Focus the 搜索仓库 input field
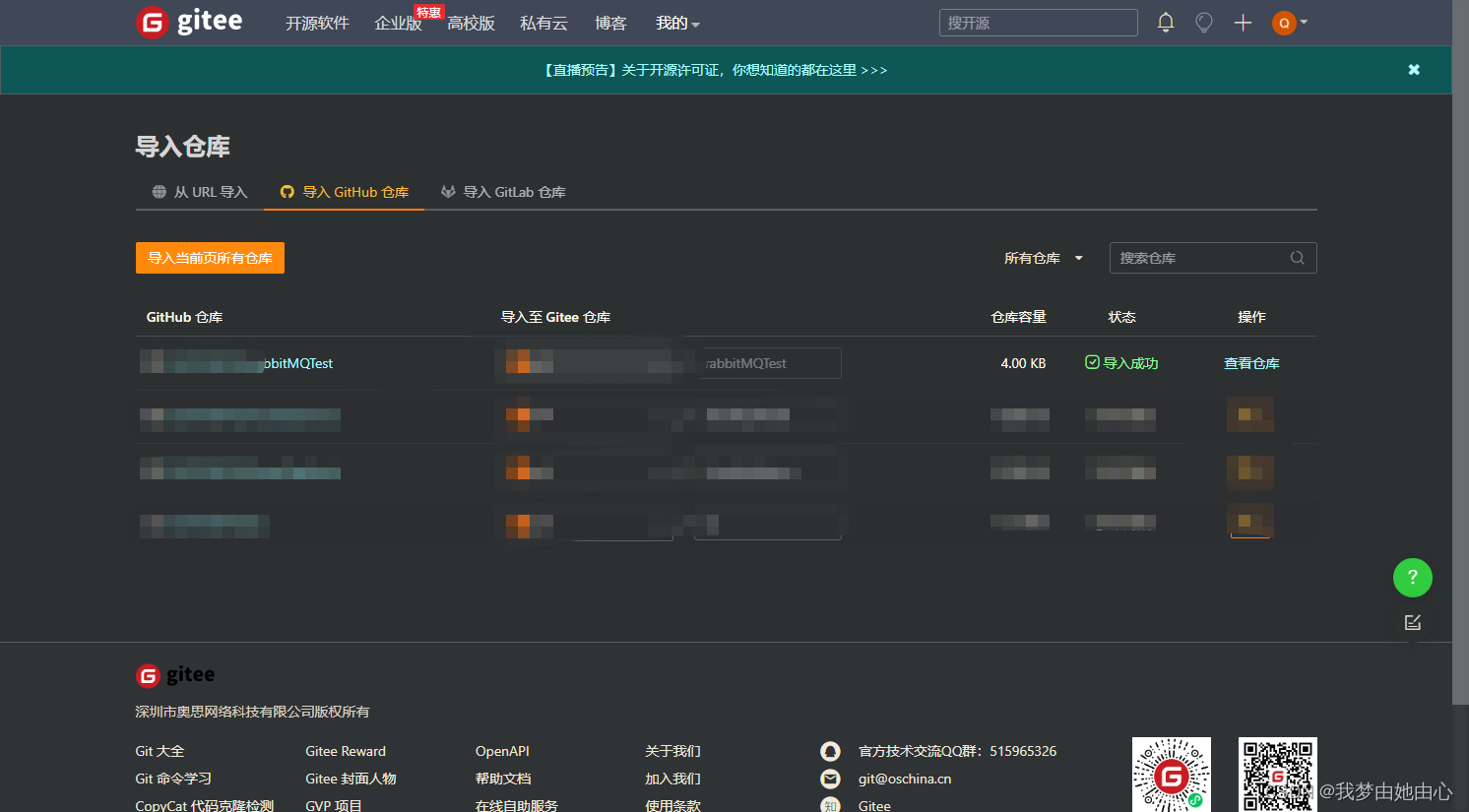Viewport: 1469px width, 812px height. point(1213,258)
